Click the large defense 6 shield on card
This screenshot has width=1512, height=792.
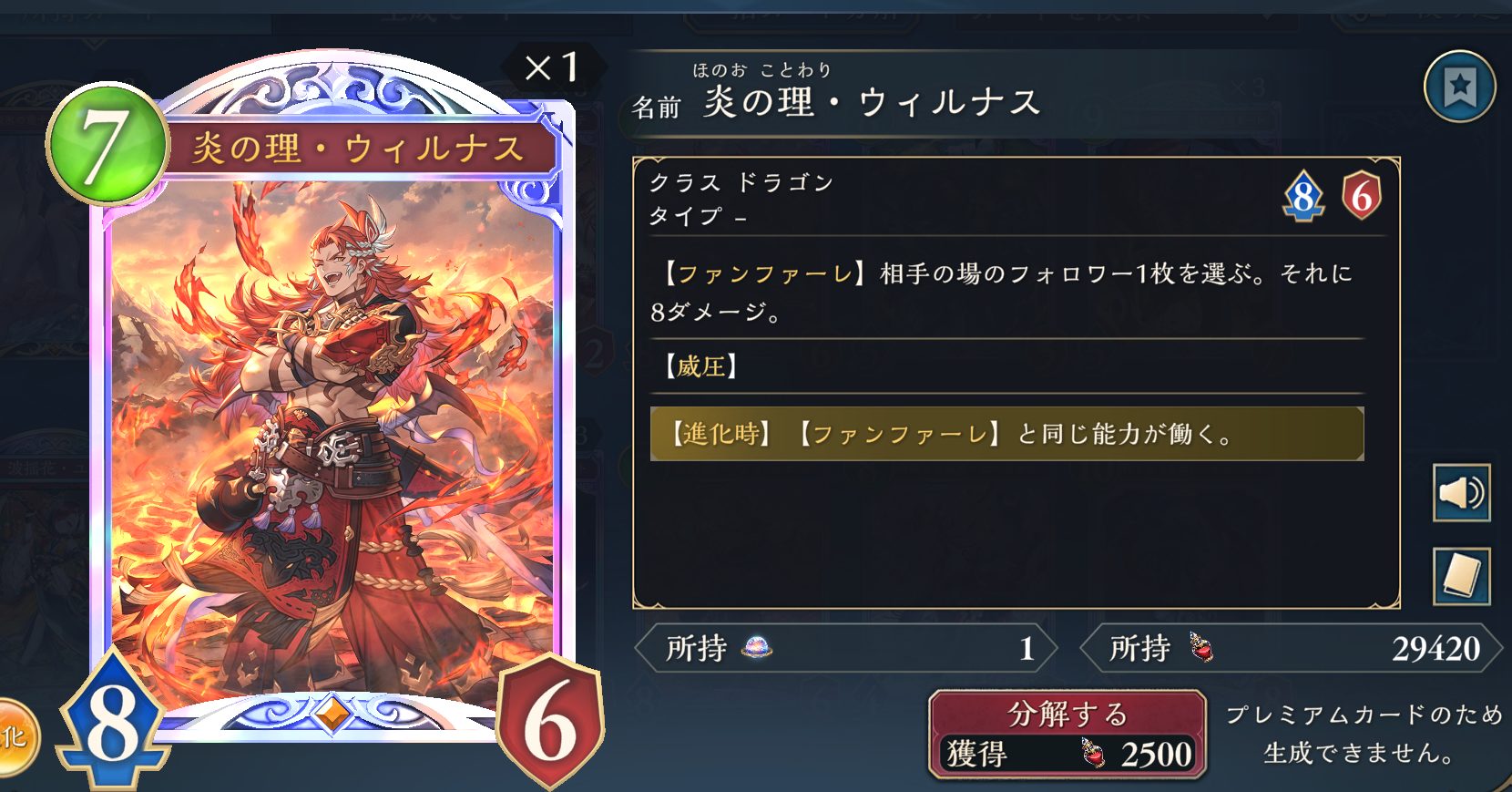click(x=549, y=721)
